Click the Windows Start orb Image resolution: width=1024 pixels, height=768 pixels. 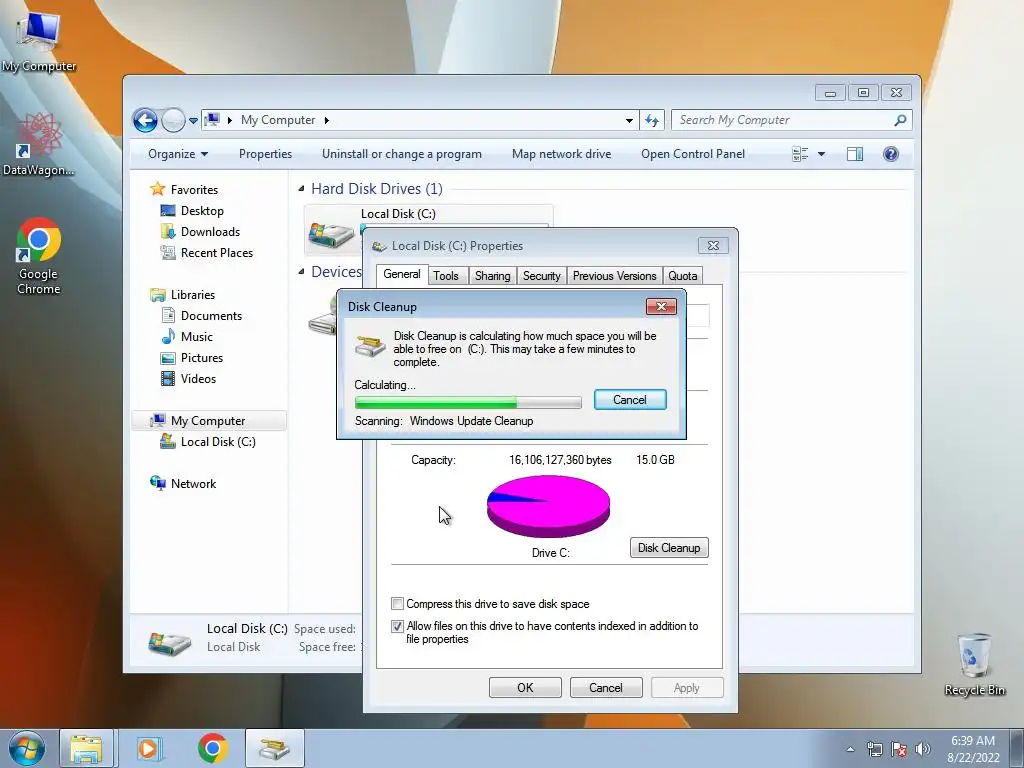coord(27,748)
